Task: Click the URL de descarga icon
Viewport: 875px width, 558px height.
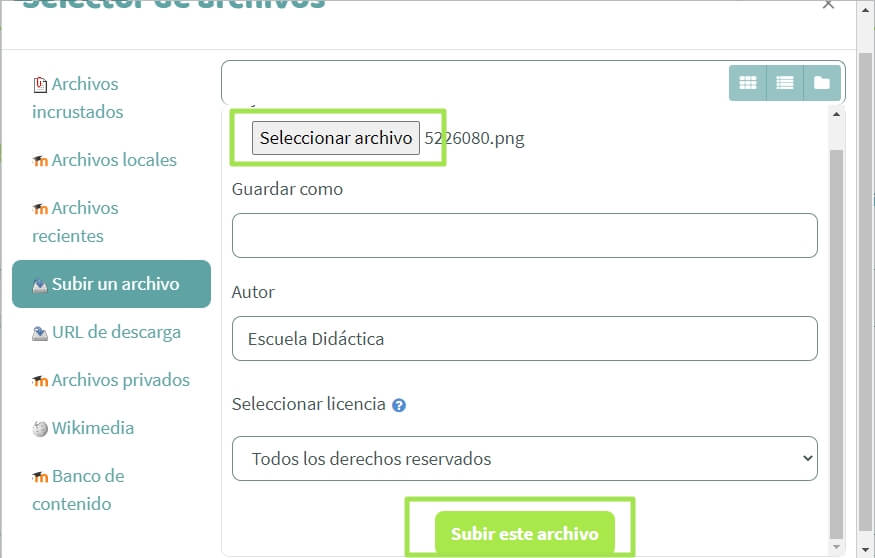Action: coord(40,333)
